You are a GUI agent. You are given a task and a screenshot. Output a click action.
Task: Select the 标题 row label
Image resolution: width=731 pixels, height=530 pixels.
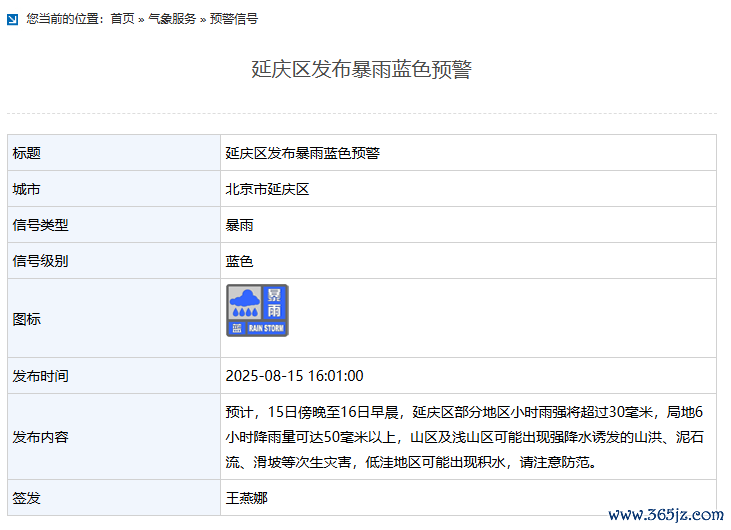[x=27, y=153]
